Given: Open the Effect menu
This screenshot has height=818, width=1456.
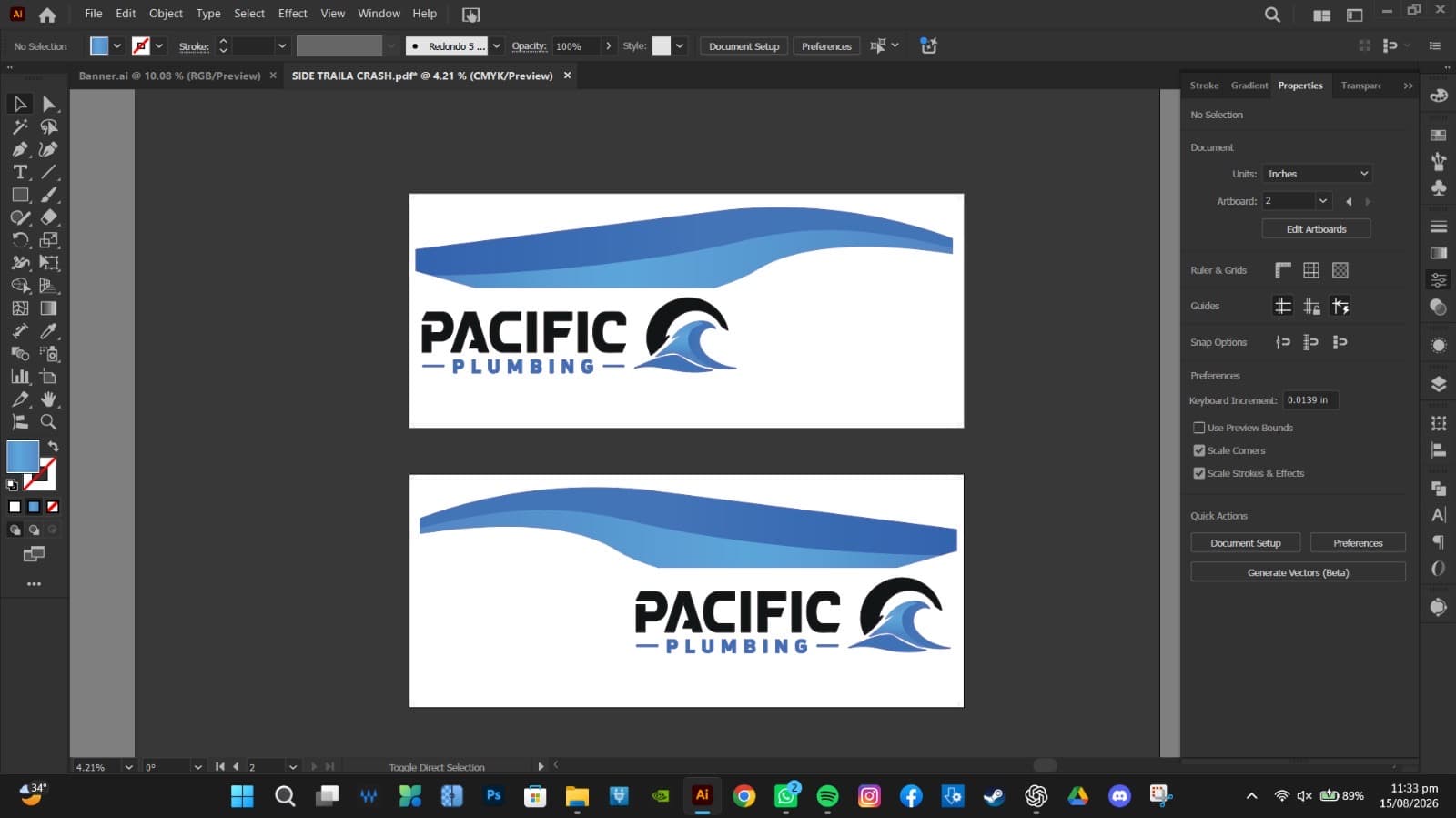Looking at the screenshot, I should pyautogui.click(x=293, y=14).
